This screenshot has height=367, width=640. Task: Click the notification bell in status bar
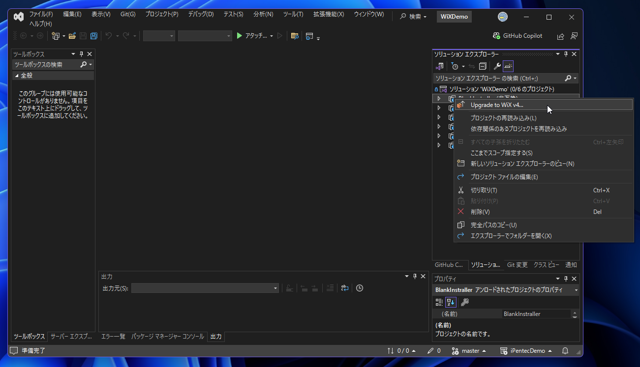click(565, 351)
